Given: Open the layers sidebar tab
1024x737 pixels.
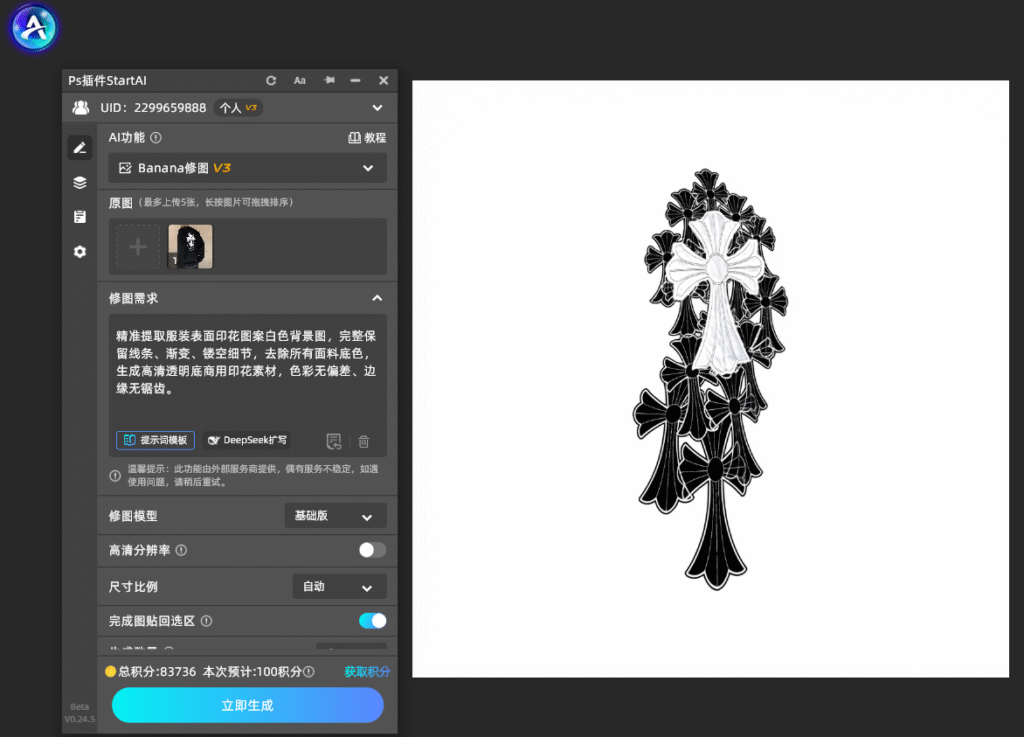Looking at the screenshot, I should click(x=80, y=182).
